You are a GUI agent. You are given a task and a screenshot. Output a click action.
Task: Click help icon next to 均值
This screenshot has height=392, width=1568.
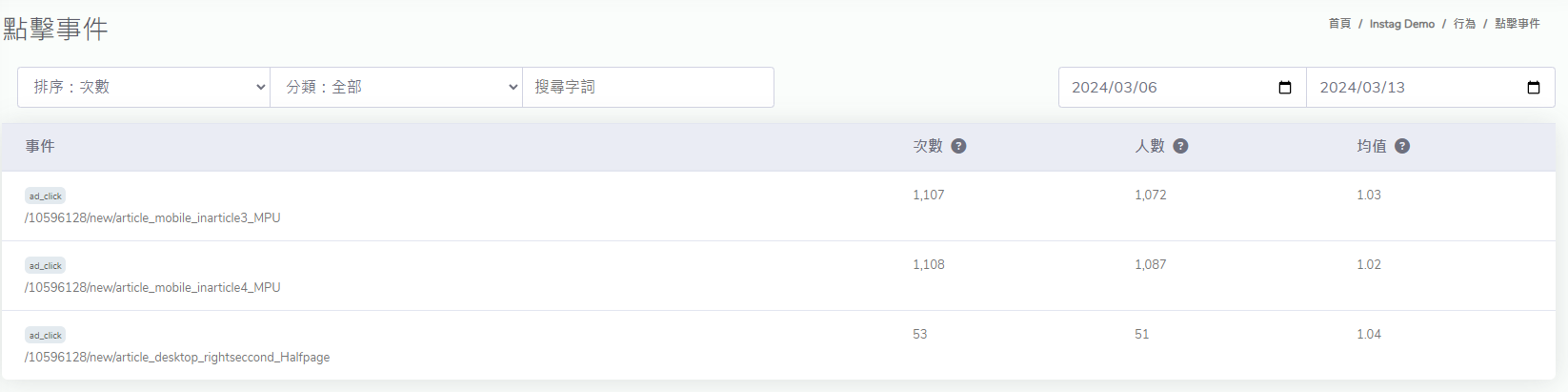click(1402, 146)
